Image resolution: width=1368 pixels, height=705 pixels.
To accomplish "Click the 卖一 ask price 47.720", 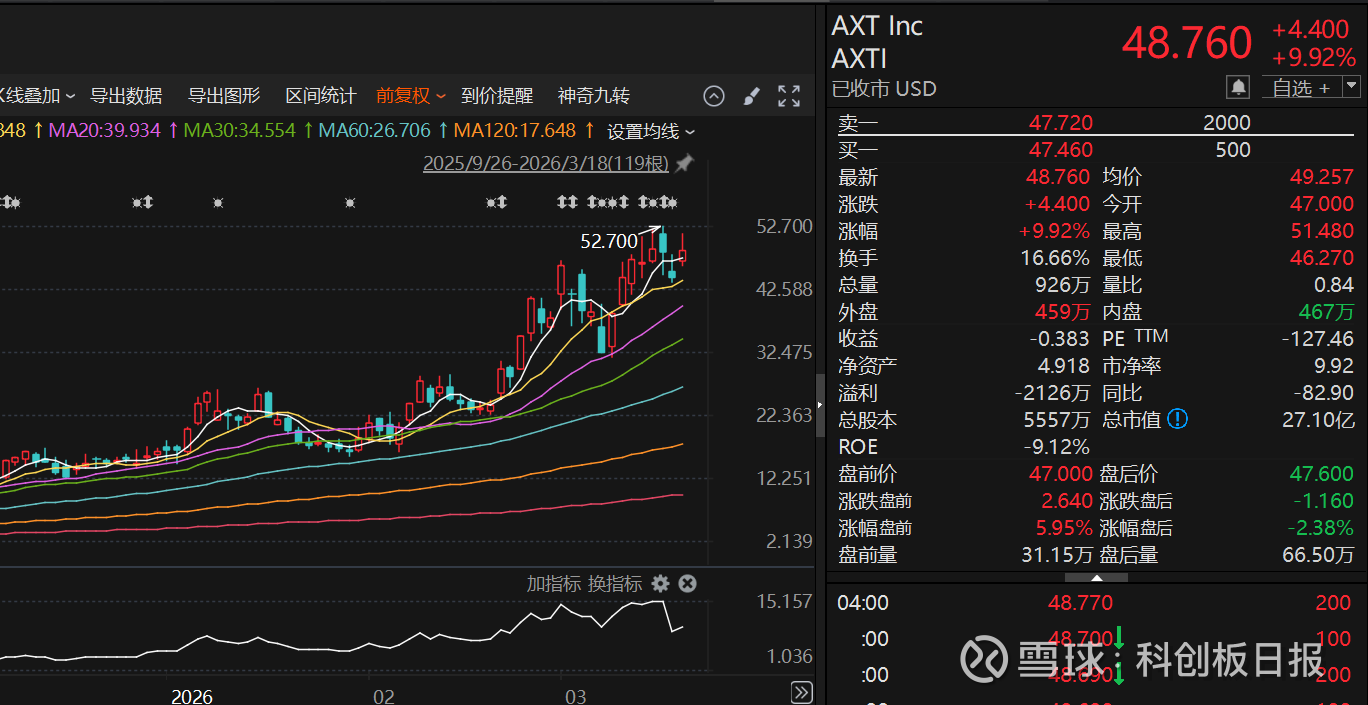I will [1061, 123].
